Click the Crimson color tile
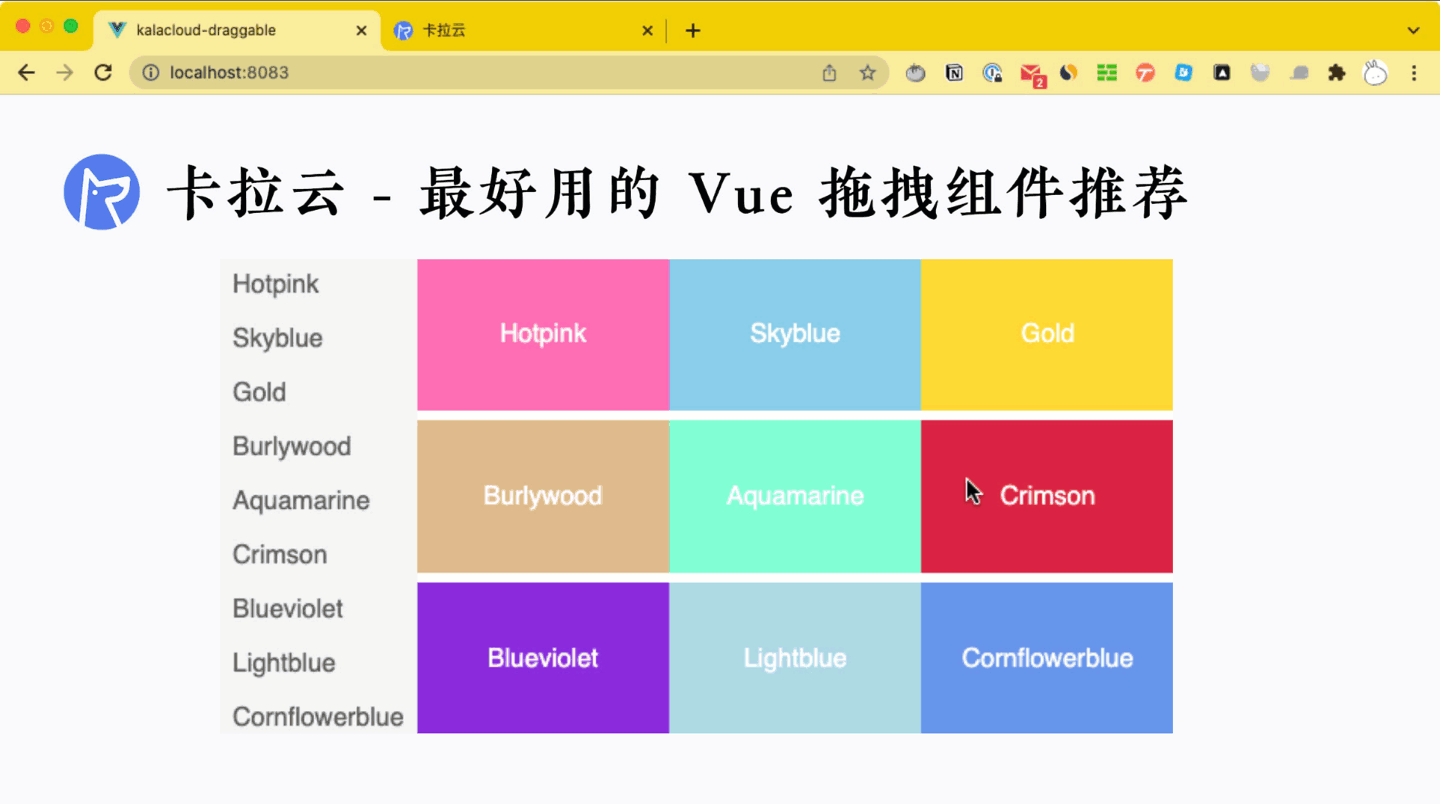This screenshot has height=804, width=1440. click(1047, 496)
